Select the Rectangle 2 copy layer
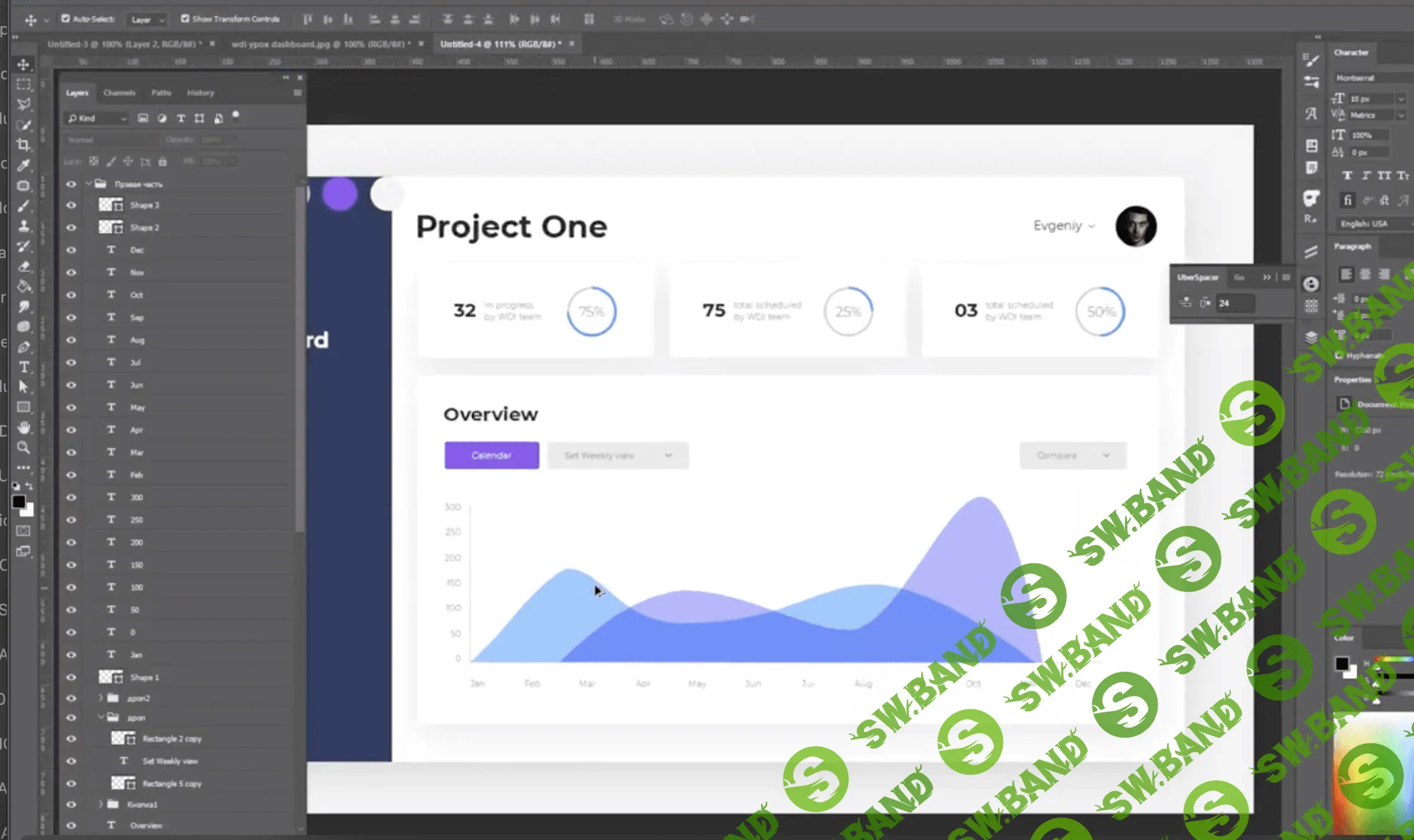The height and width of the screenshot is (840, 1414). pos(172,739)
